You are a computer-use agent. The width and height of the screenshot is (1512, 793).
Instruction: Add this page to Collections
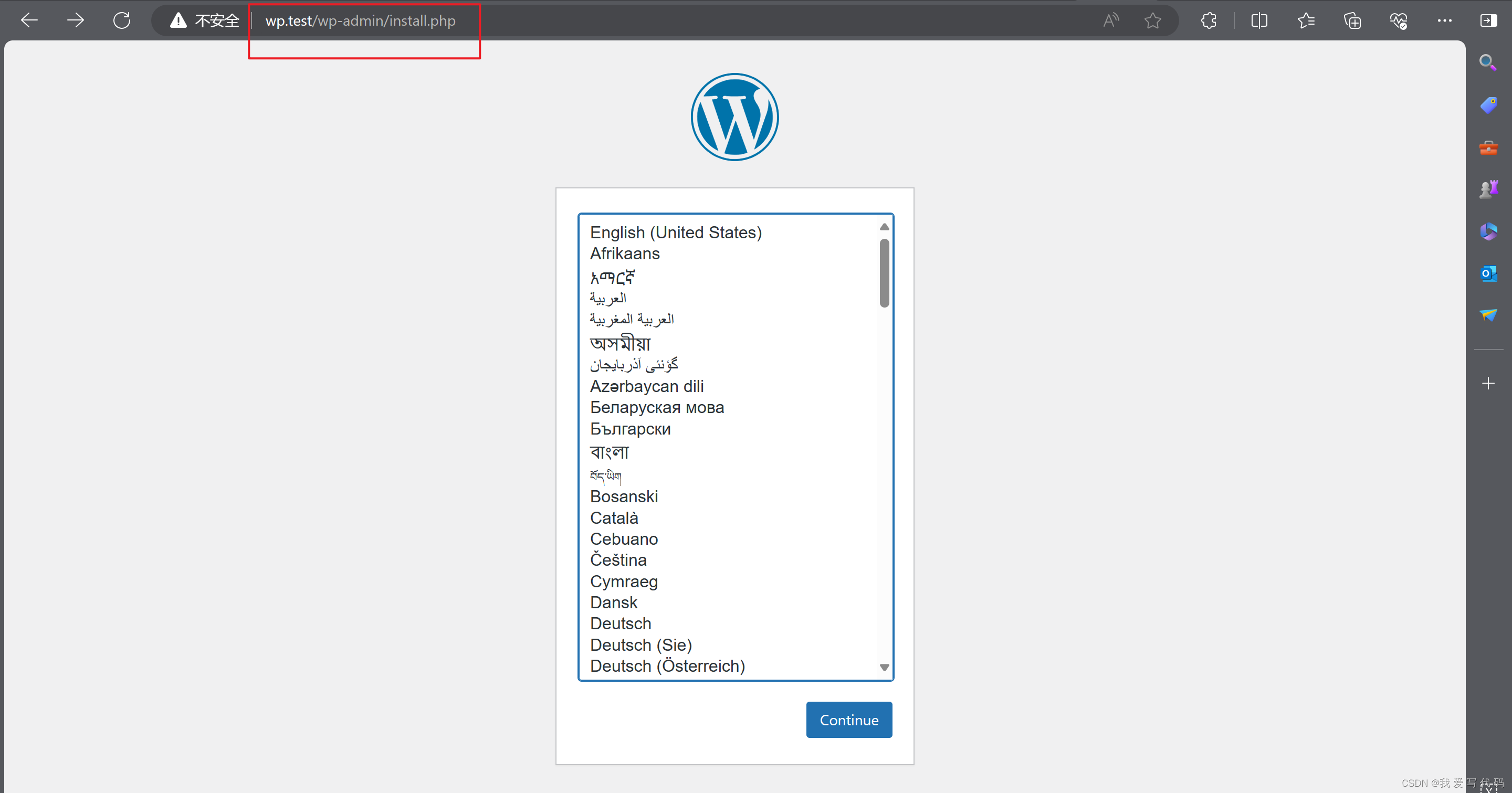[1352, 20]
